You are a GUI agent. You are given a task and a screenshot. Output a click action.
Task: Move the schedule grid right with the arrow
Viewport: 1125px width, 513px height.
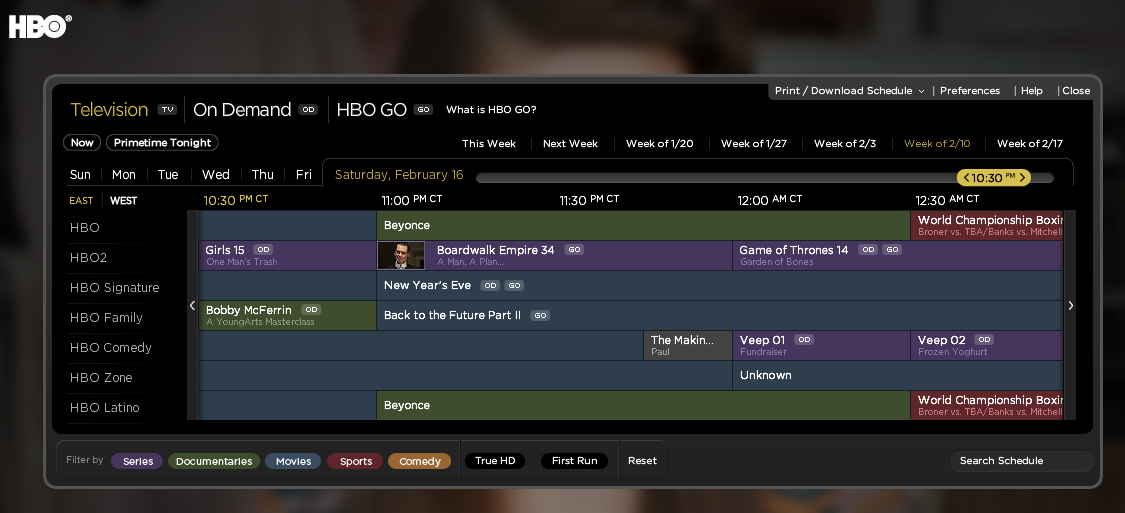pyautogui.click(x=1070, y=306)
